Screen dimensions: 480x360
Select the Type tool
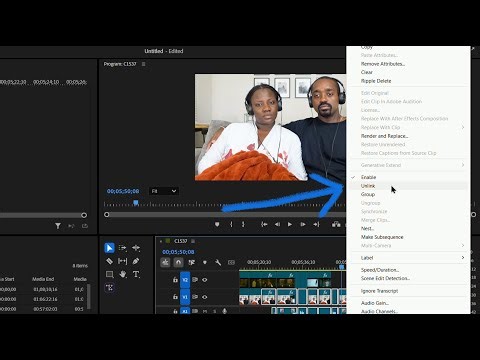(136, 274)
